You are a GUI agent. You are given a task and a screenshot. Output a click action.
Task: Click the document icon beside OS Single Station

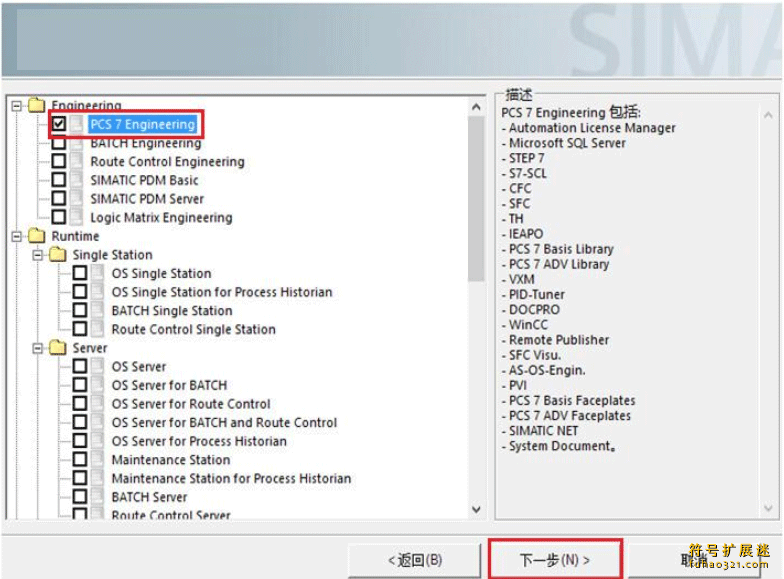98,273
